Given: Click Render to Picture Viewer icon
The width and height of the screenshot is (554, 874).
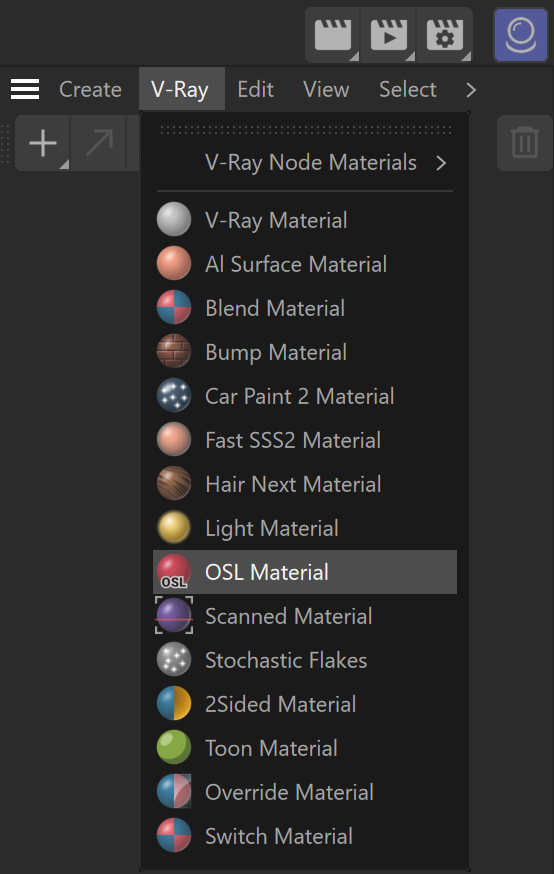Looking at the screenshot, I should click(388, 35).
